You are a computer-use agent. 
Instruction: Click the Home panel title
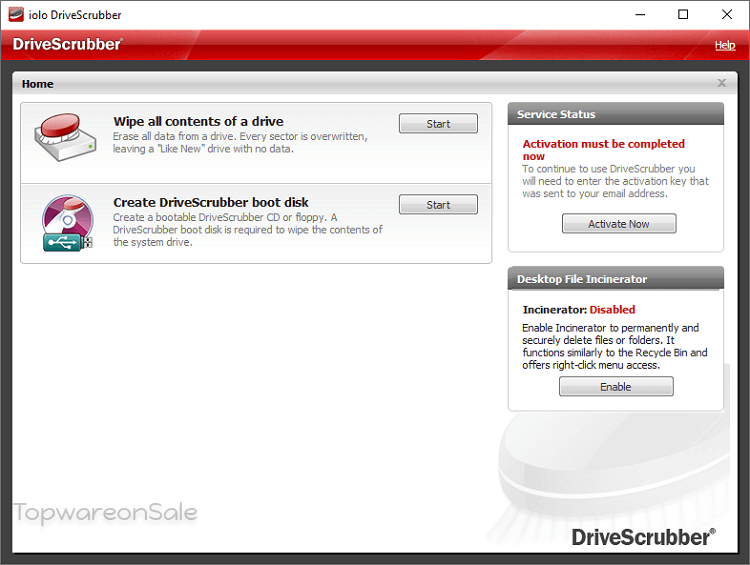coord(38,84)
